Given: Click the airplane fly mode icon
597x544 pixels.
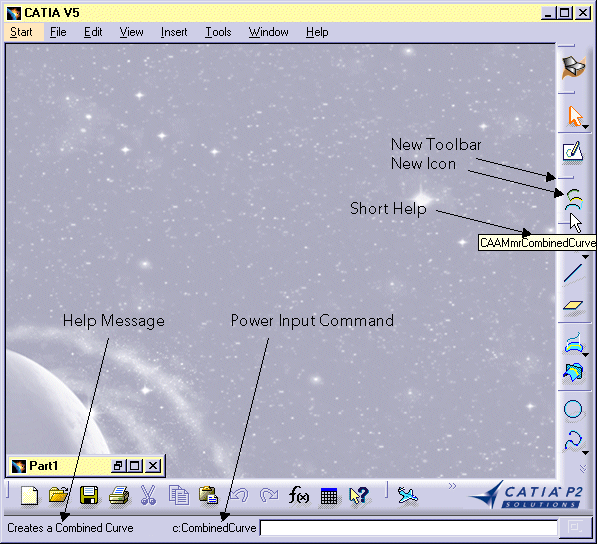Looking at the screenshot, I should tap(407, 495).
